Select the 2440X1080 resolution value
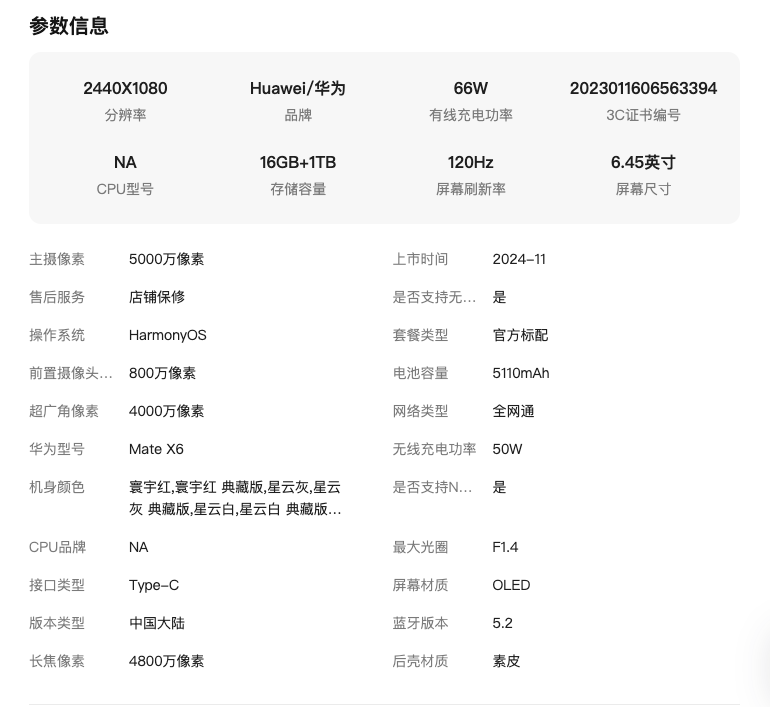The height and width of the screenshot is (707, 770). 125,88
